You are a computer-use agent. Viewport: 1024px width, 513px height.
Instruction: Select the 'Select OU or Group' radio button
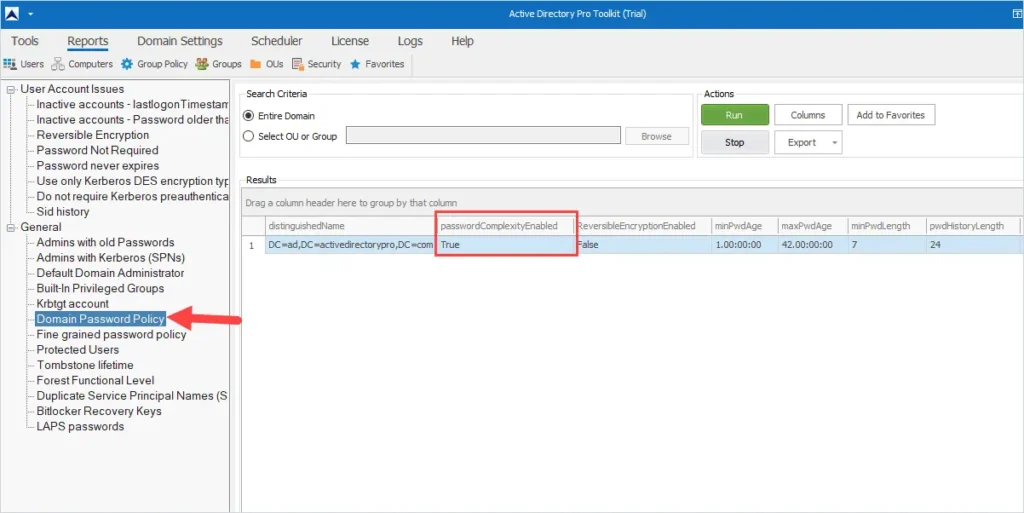coord(248,136)
